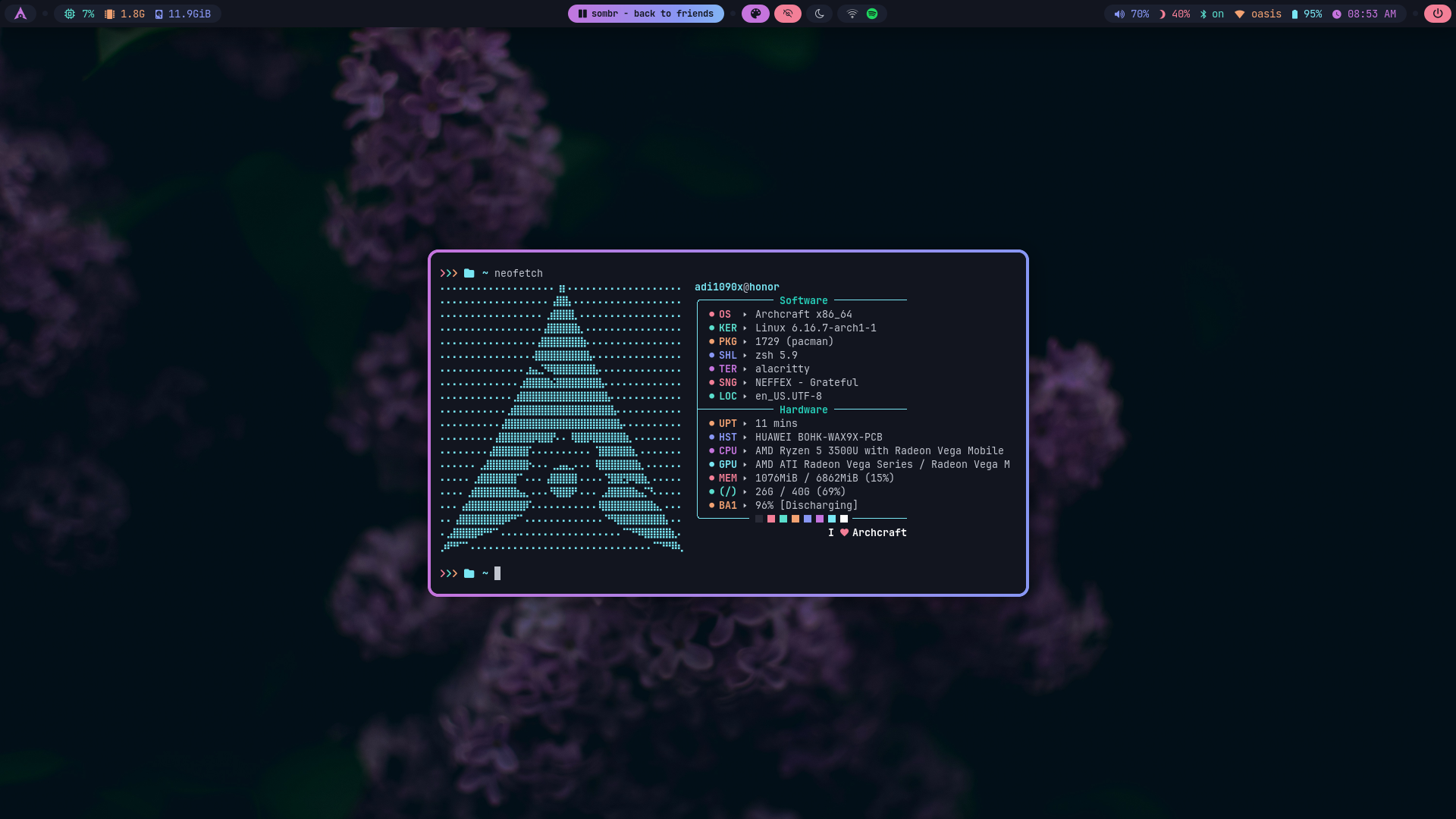Click the folder icon in the last prompt

click(x=469, y=573)
